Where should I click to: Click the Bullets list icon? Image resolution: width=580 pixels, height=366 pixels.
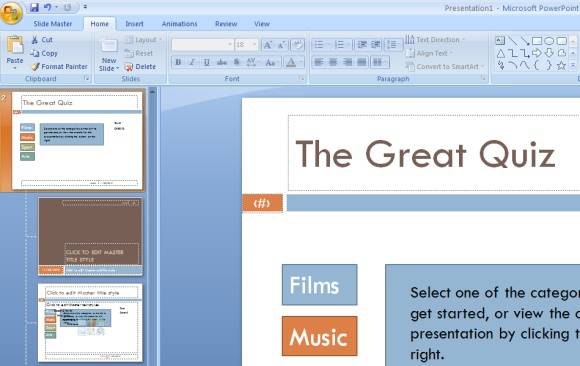[318, 45]
